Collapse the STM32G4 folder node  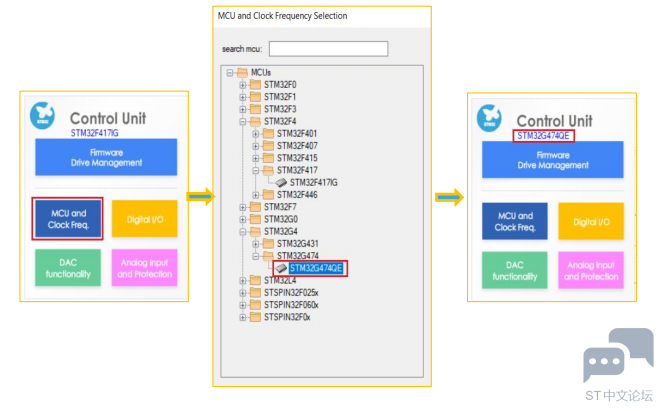click(243, 232)
